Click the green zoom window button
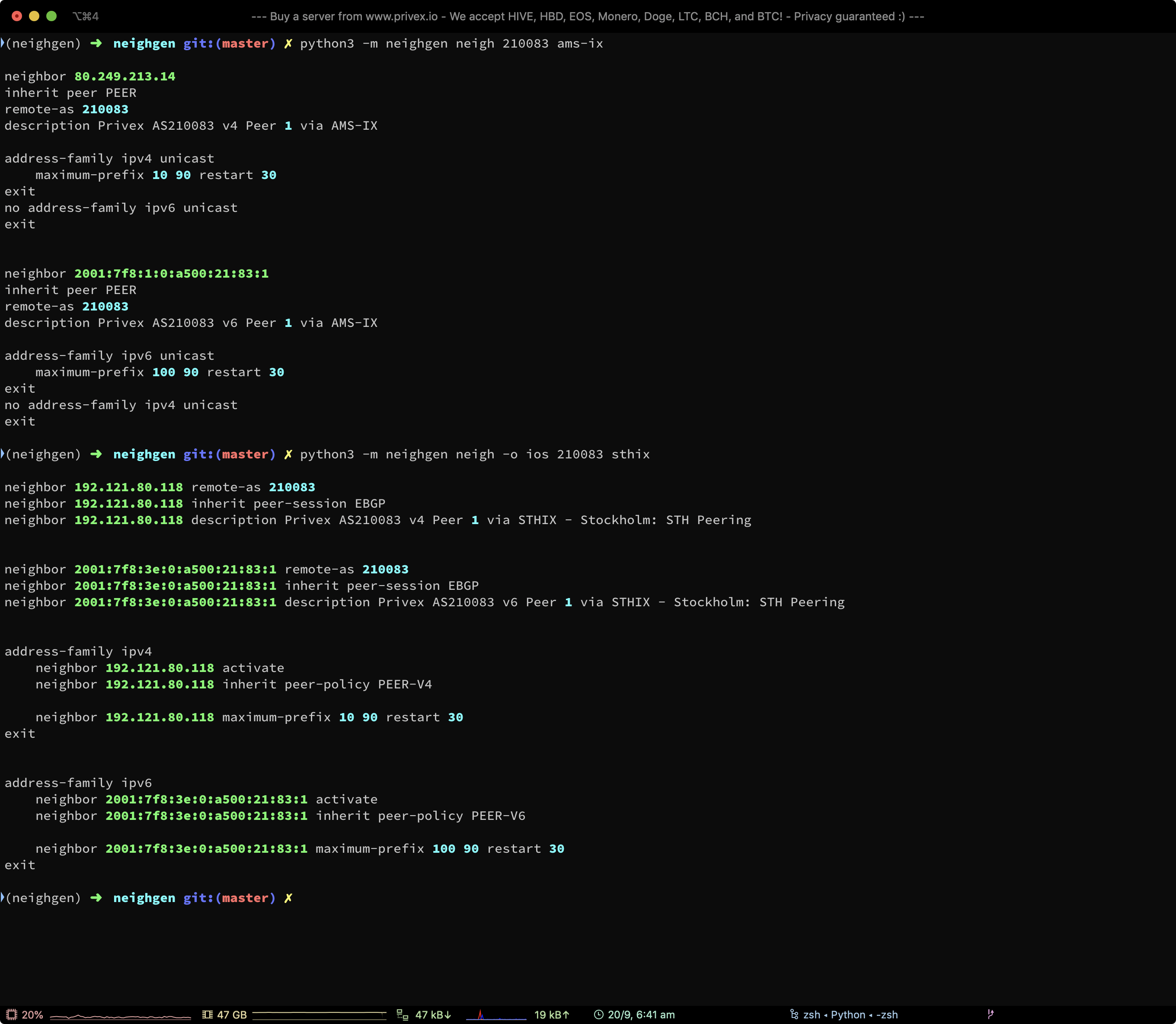 point(51,16)
